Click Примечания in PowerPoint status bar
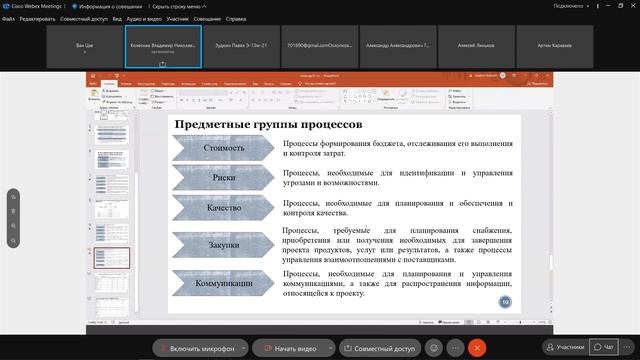Viewport: 640px width, 360px height. pos(449,322)
